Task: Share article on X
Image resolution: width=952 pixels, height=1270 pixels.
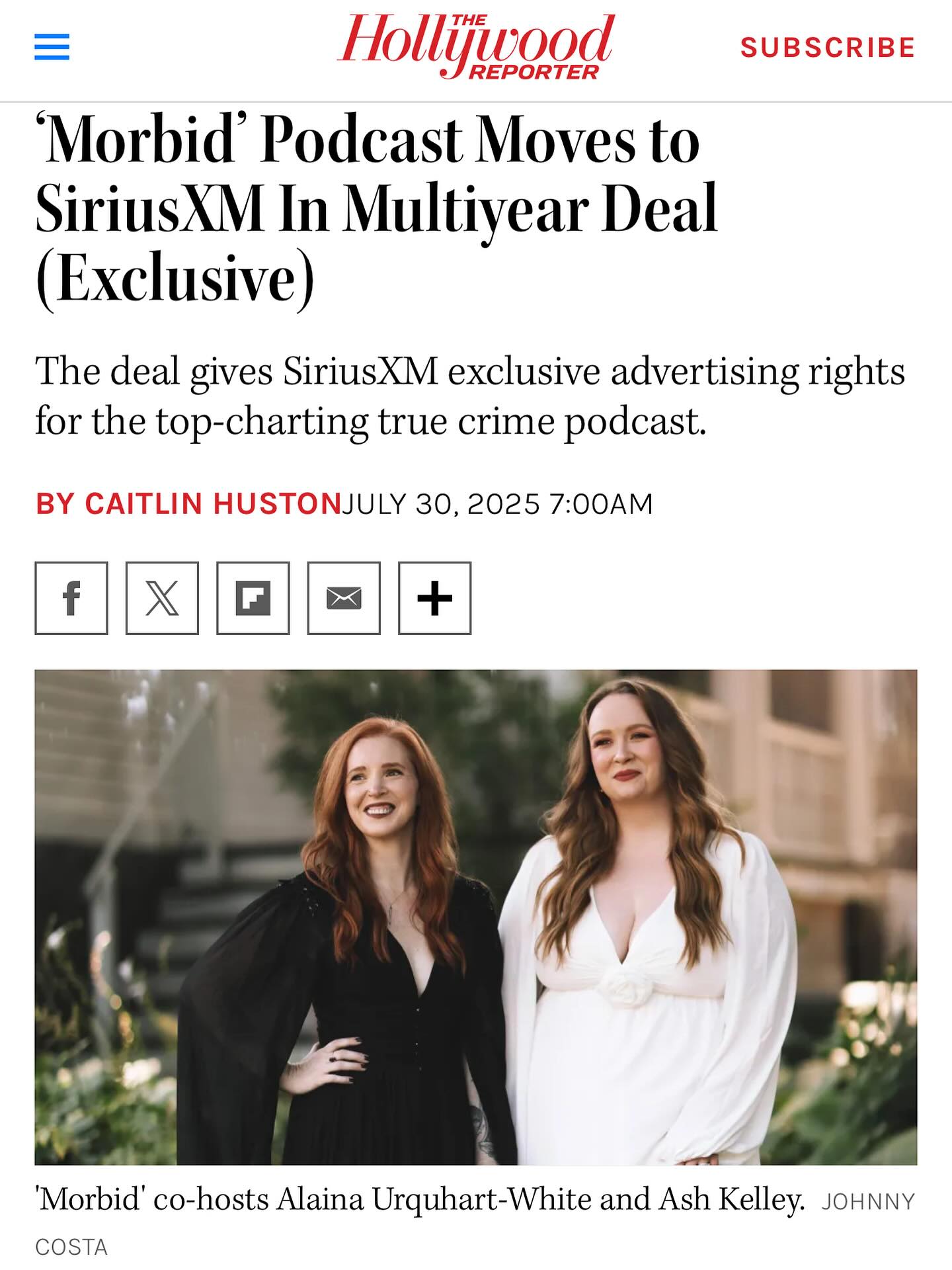Action: (162, 598)
